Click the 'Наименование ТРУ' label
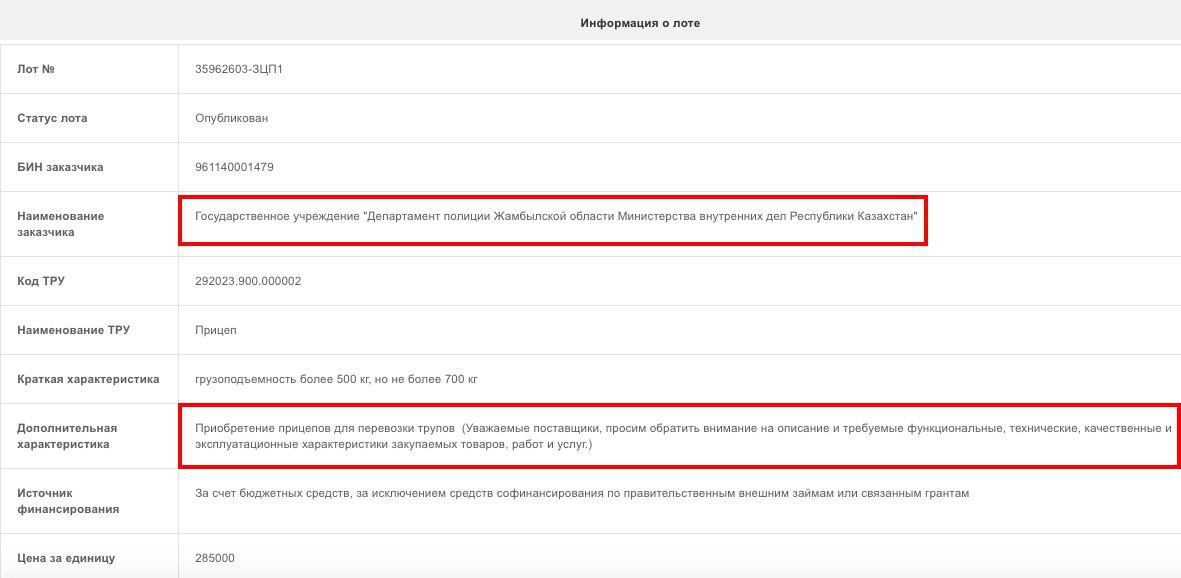Viewport: 1181px width, 578px height. [x=73, y=330]
